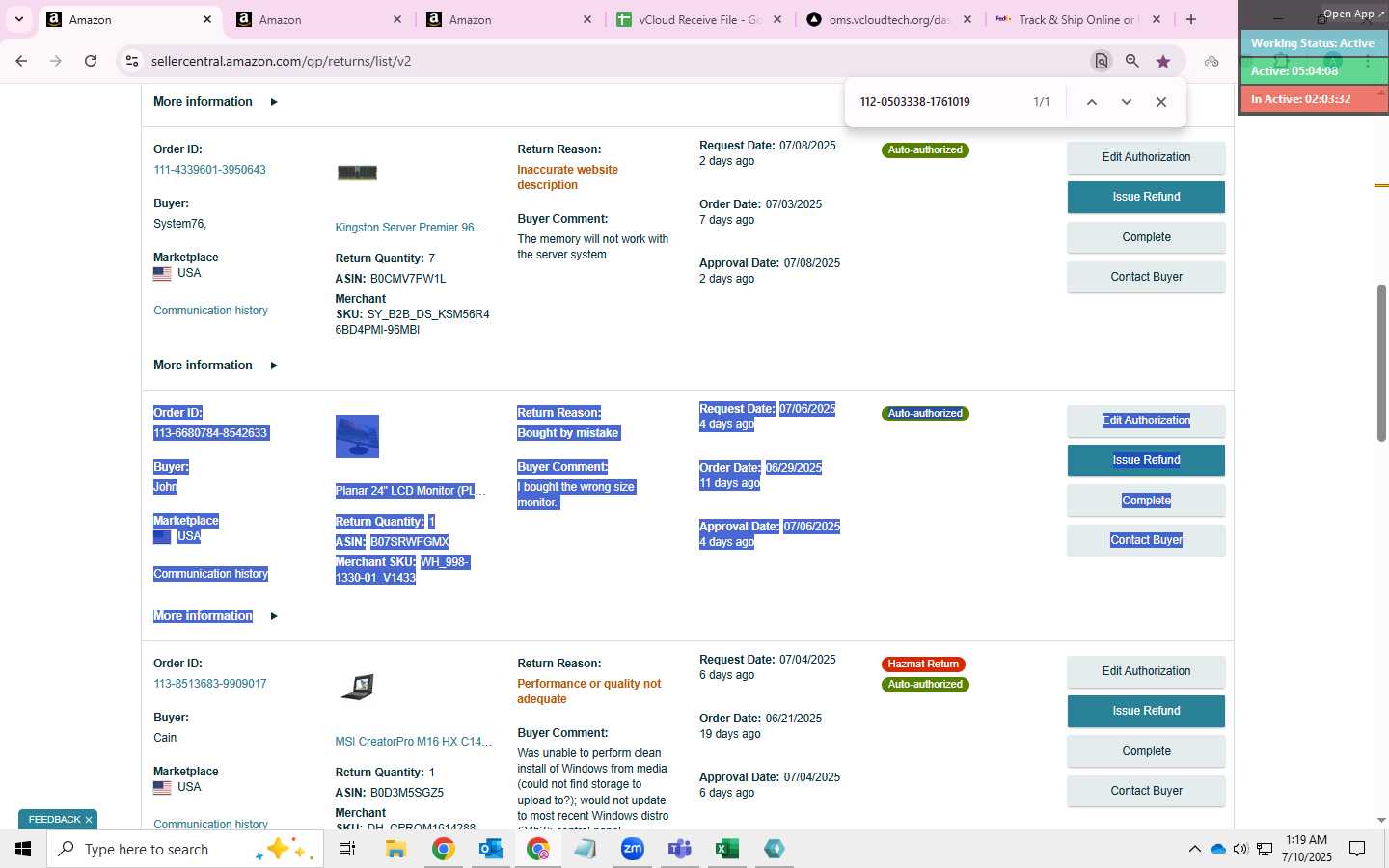The width and height of the screenshot is (1389, 868).
Task: Edit Authorization for MSI CreatorPro return
Action: point(1146,671)
